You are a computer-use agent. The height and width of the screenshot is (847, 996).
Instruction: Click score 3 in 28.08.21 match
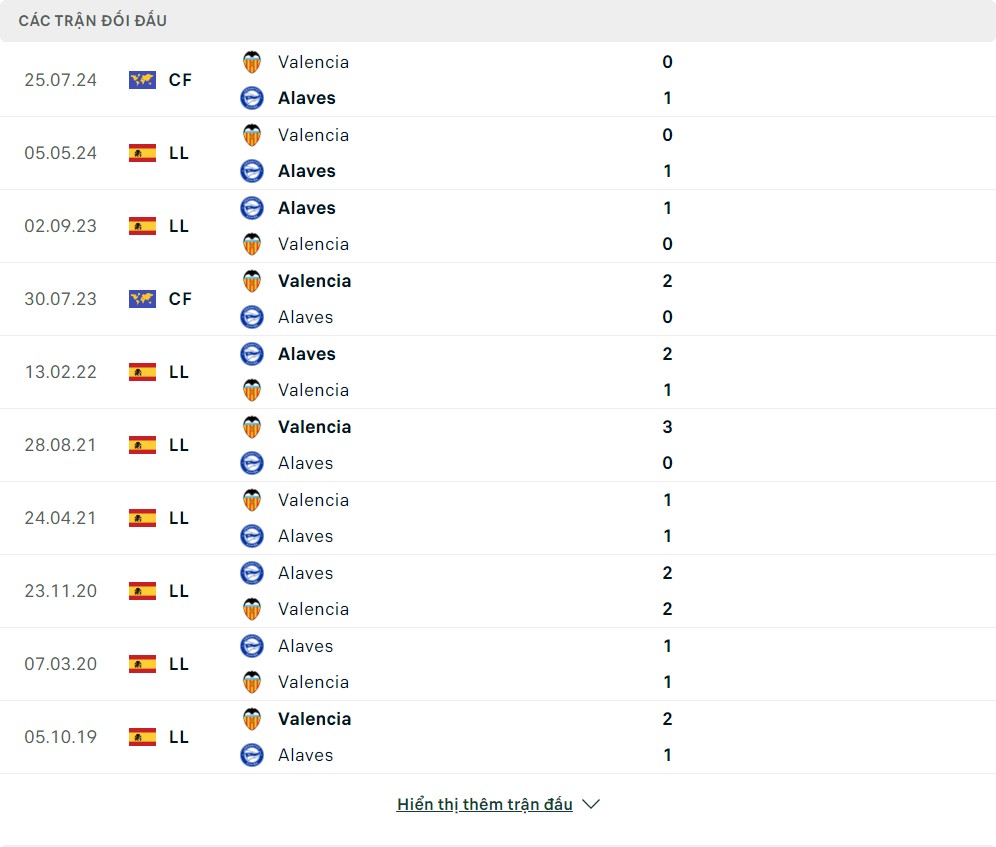pyautogui.click(x=667, y=427)
